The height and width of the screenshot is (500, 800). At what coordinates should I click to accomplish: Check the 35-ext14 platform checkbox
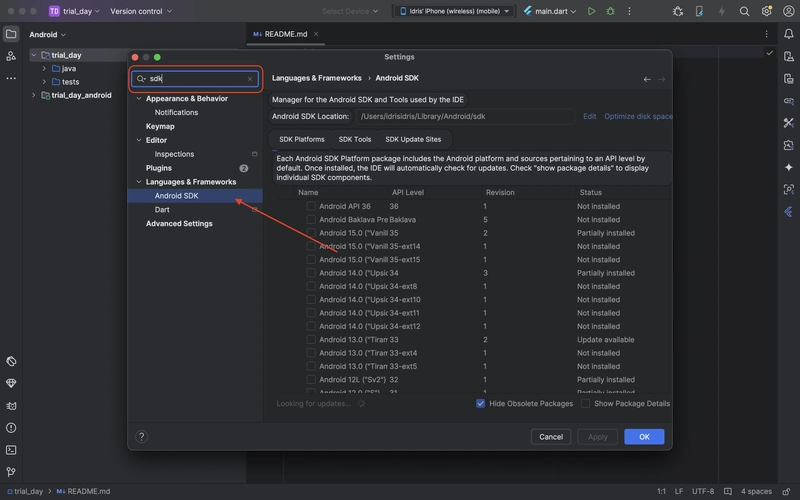[x=311, y=246]
